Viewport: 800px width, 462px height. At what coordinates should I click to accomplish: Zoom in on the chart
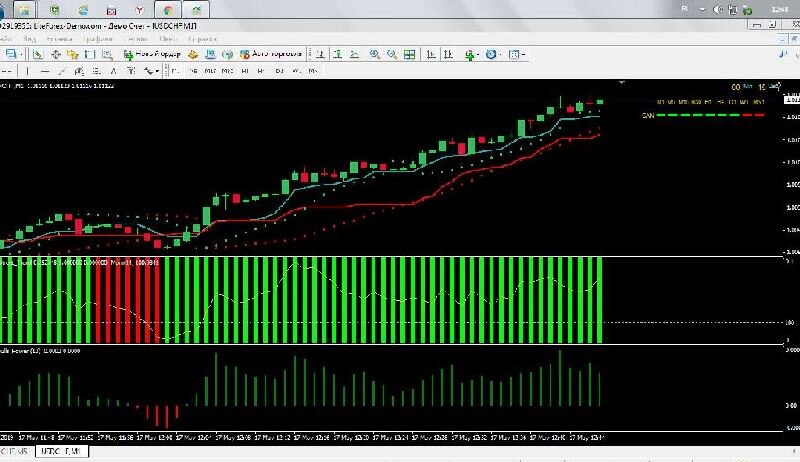tap(375, 54)
